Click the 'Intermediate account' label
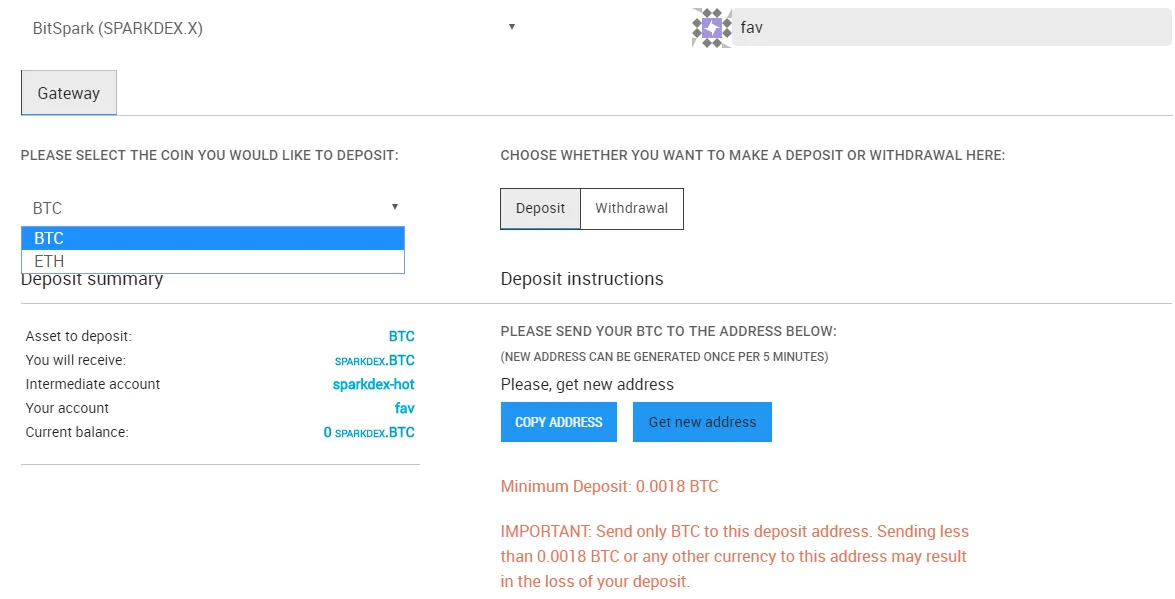 click(x=93, y=384)
